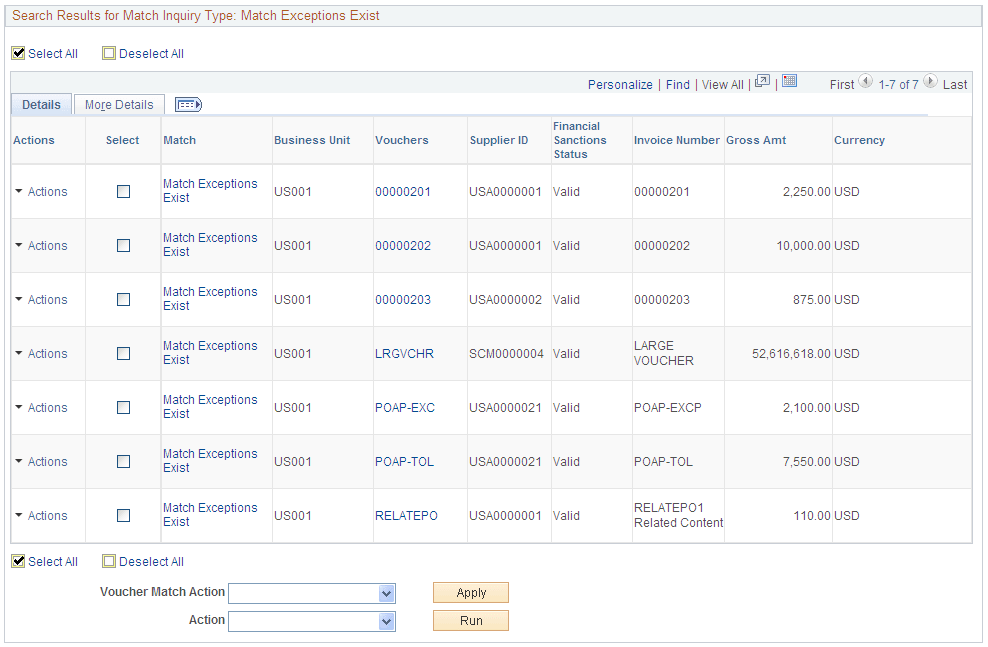Click the Personalize link
This screenshot has width=988, height=647.
click(620, 84)
